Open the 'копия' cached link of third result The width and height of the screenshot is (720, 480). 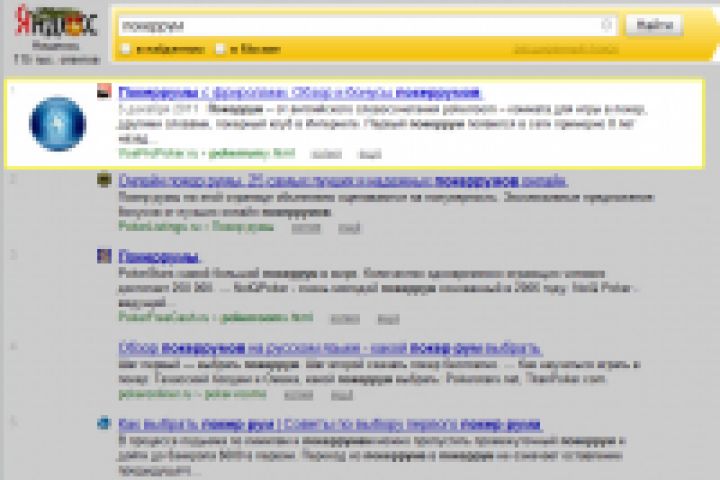[345, 319]
